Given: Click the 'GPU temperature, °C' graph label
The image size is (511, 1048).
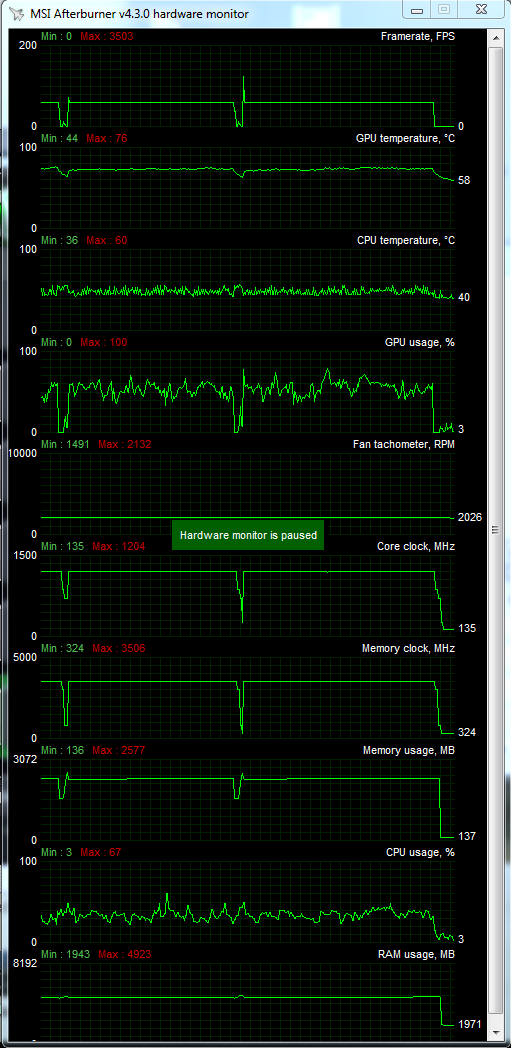Looking at the screenshot, I should click(x=405, y=138).
